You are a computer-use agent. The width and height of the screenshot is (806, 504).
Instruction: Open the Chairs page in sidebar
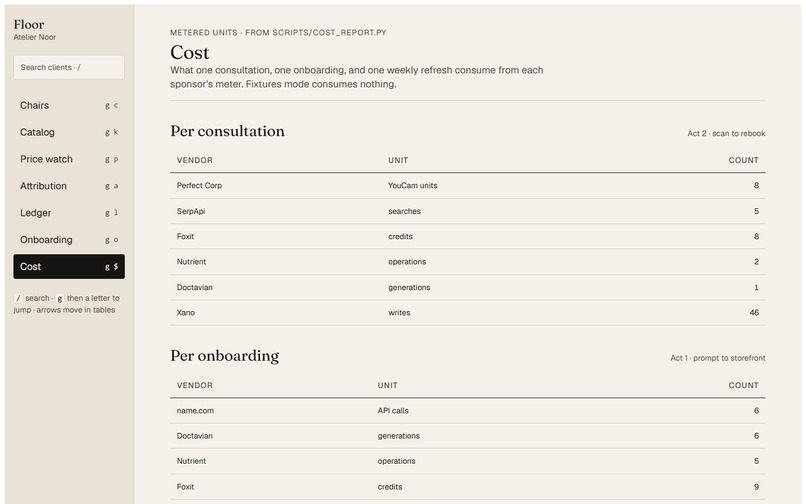(69, 105)
